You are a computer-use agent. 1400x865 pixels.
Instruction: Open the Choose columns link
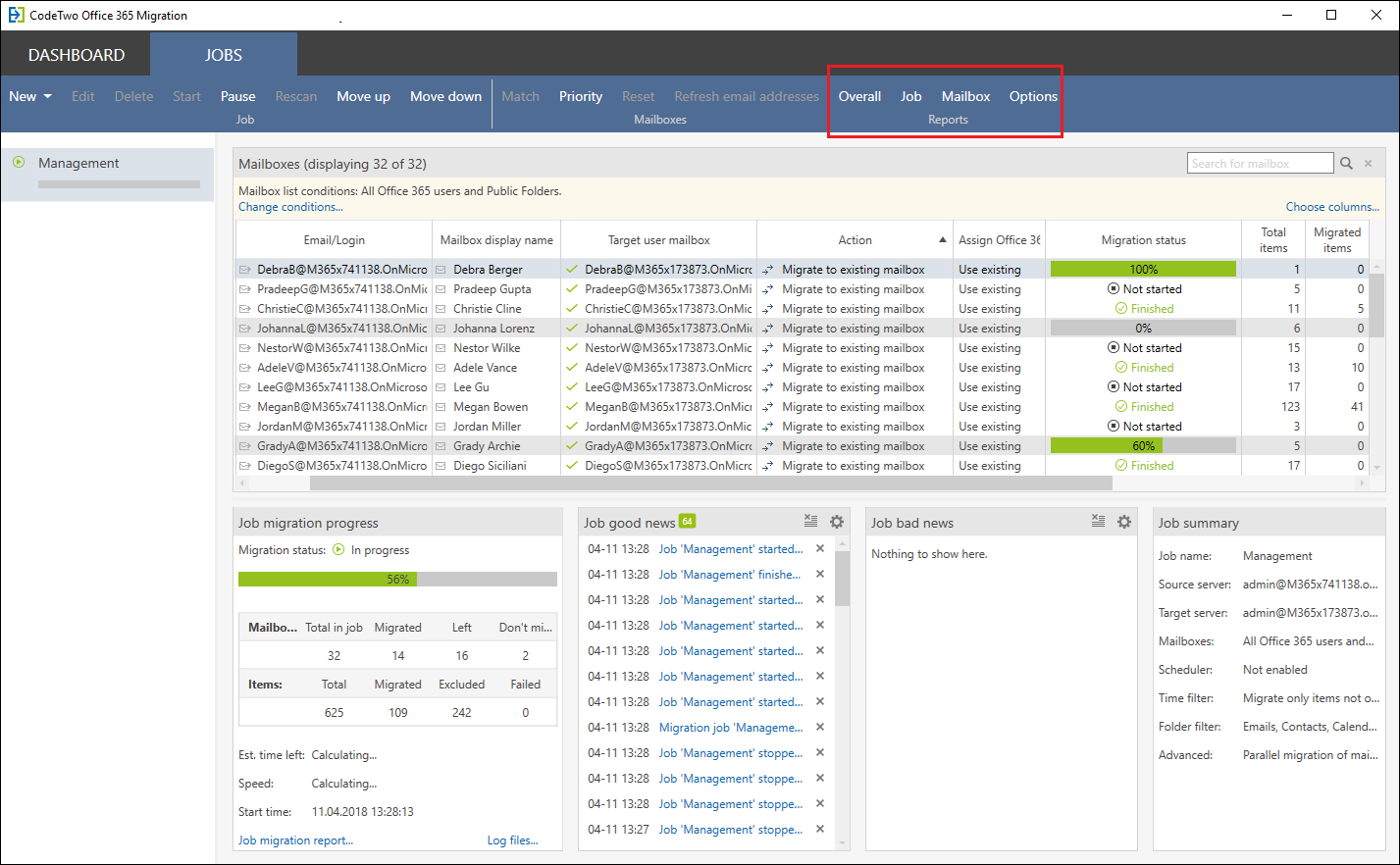point(1332,207)
